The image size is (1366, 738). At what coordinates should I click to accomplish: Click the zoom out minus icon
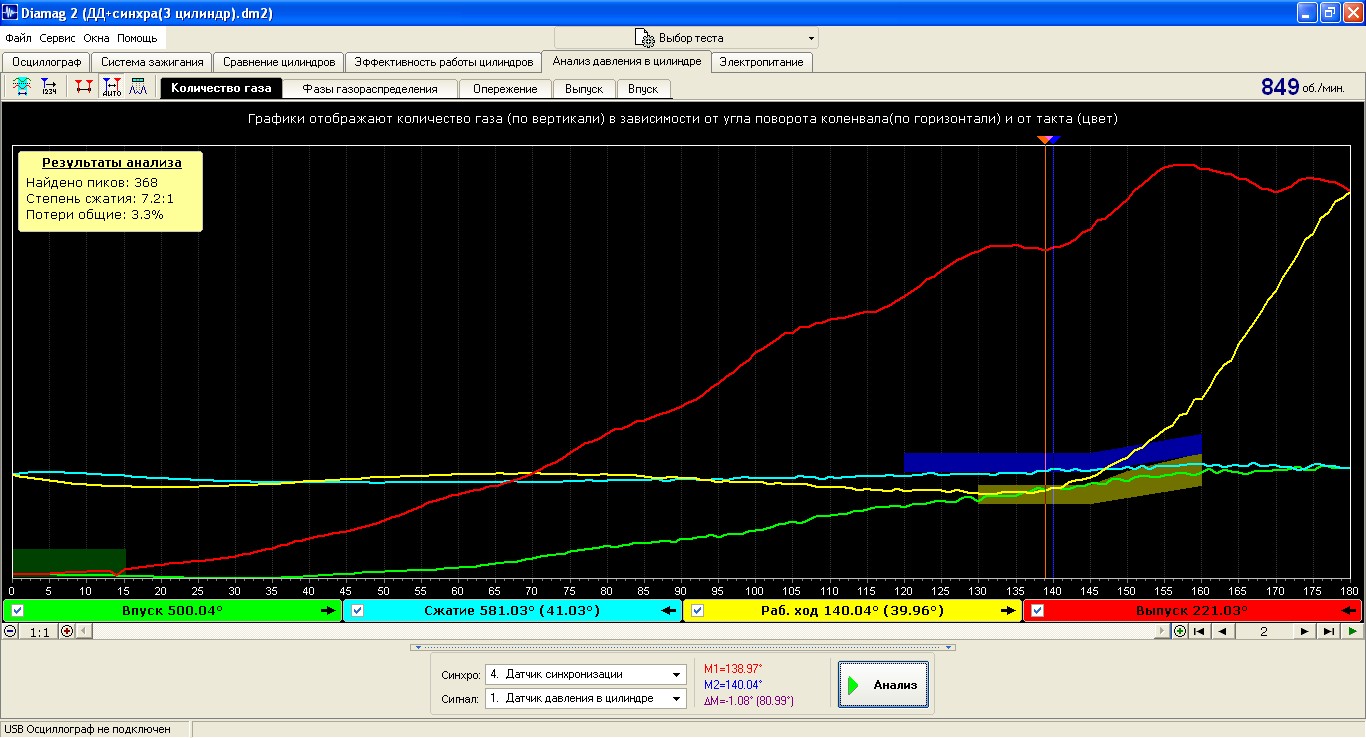pos(10,631)
